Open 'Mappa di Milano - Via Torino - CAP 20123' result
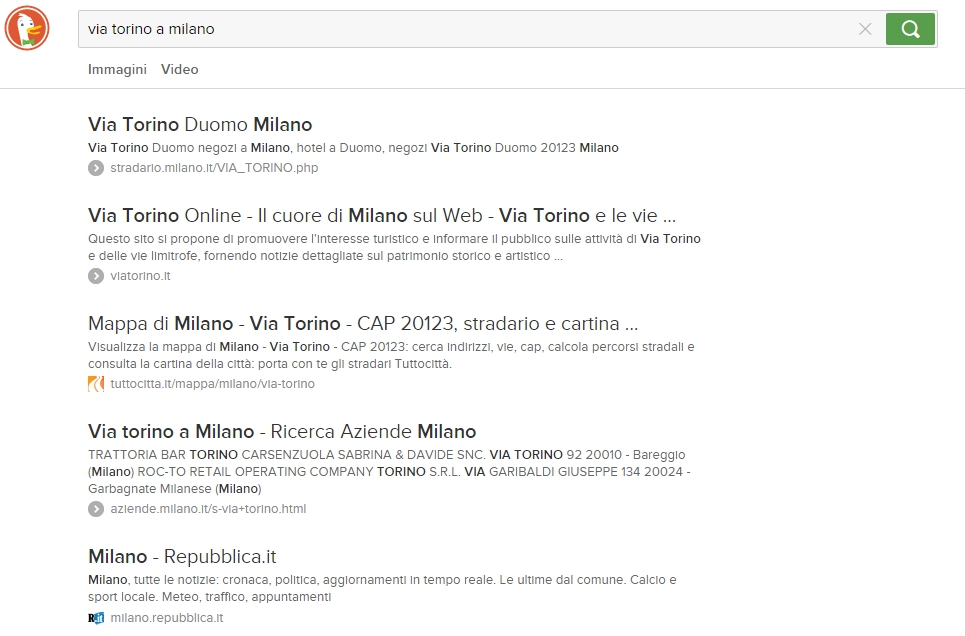 363,323
